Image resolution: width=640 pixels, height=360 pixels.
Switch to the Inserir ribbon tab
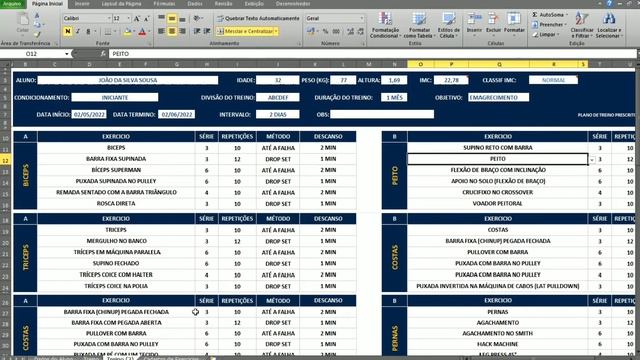coord(82,4)
